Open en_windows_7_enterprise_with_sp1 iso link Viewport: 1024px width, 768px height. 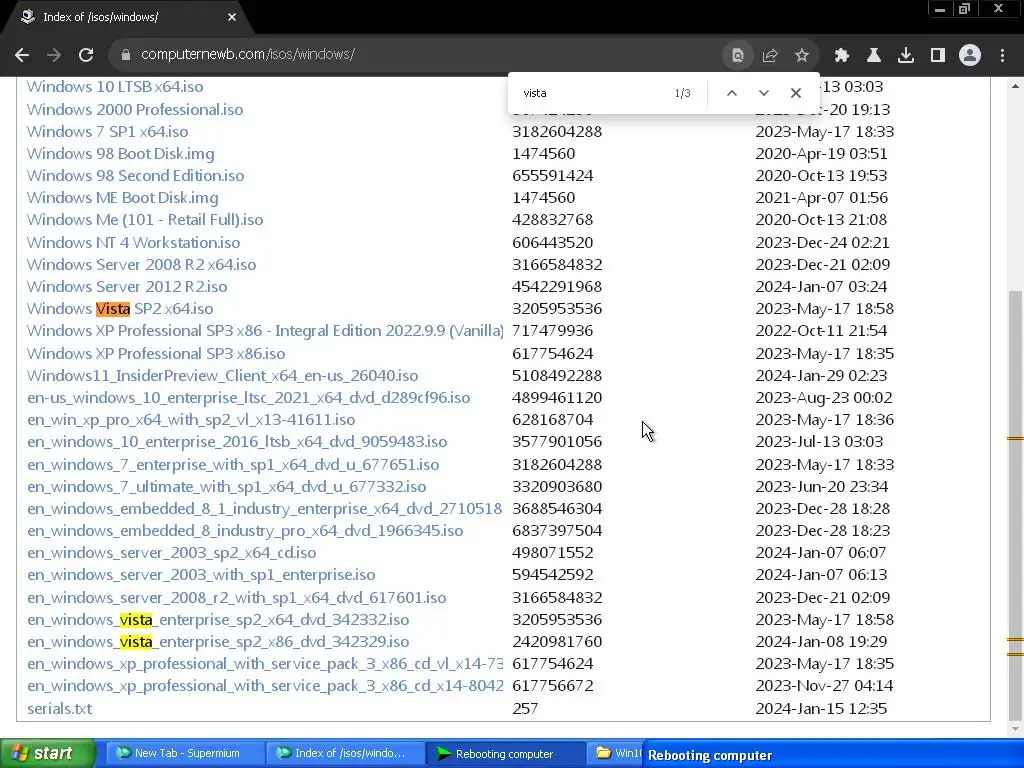[233, 465]
